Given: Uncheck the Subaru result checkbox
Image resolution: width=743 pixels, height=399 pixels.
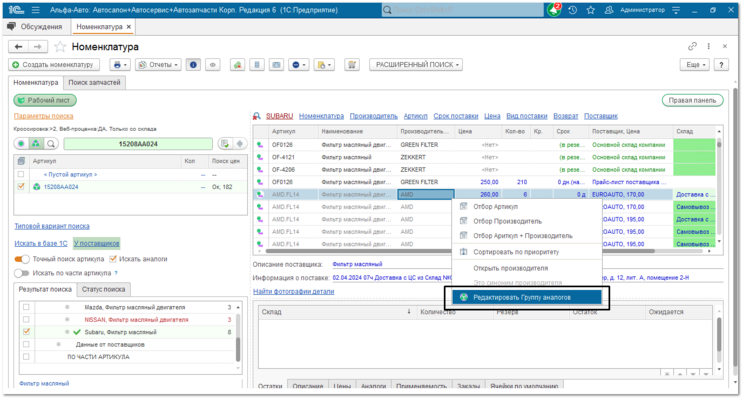Looking at the screenshot, I should pos(26,332).
